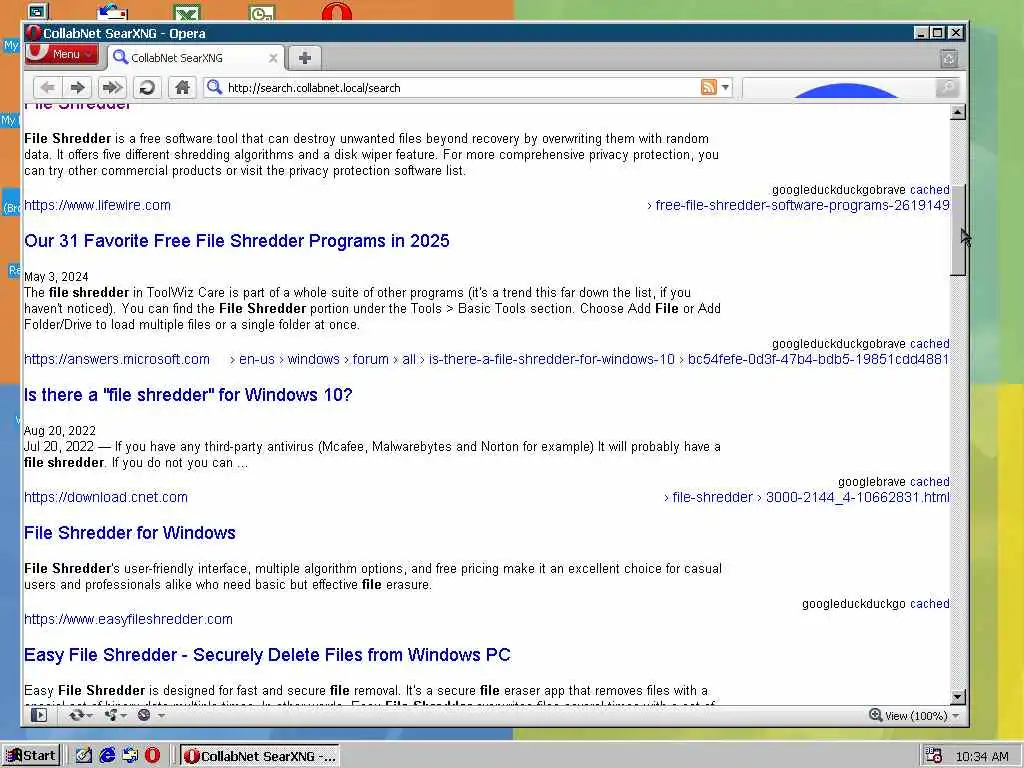The width and height of the screenshot is (1024, 768).
Task: Click the scrollbar up arrow
Action: (957, 112)
